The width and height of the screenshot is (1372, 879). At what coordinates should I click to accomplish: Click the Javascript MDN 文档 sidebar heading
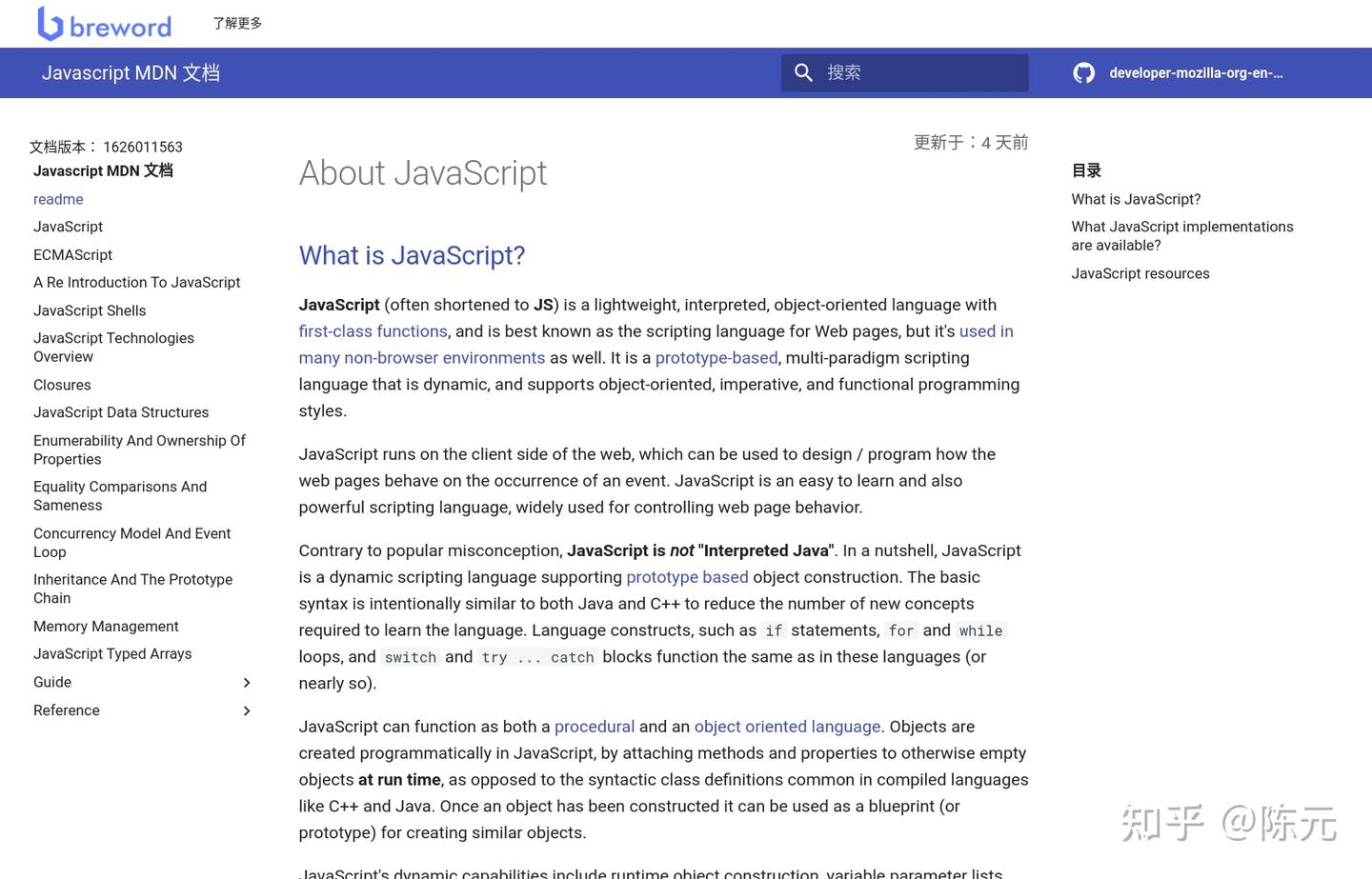tap(103, 170)
